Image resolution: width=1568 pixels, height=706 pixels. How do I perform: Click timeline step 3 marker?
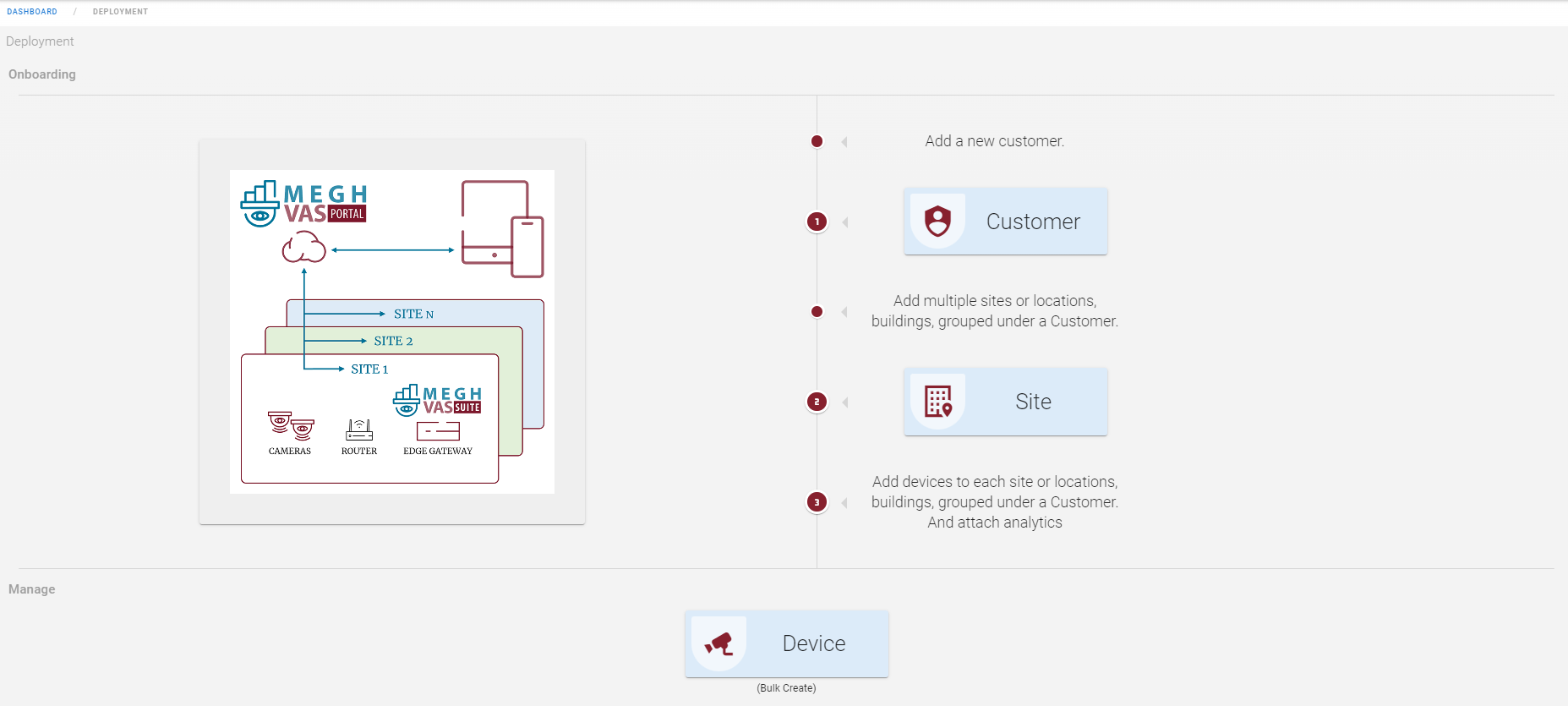(817, 502)
